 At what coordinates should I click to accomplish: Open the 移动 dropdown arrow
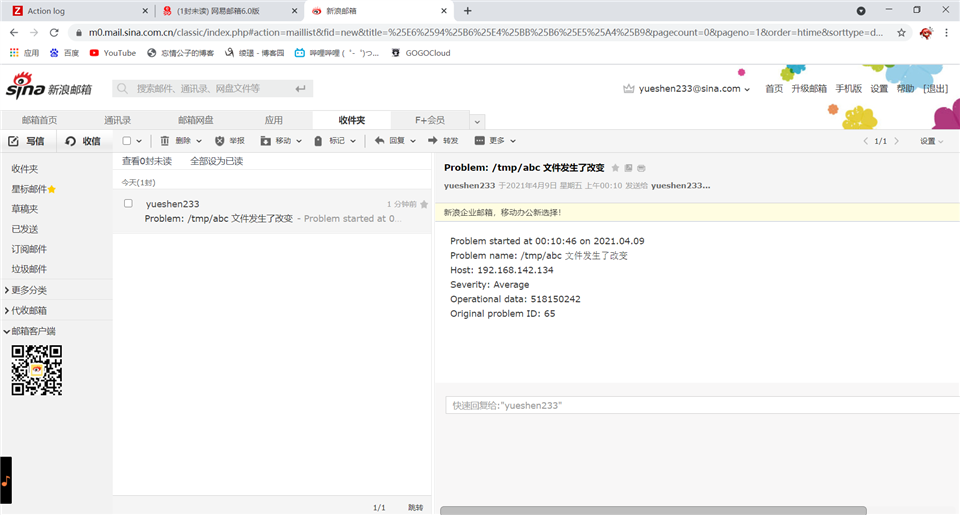click(299, 141)
